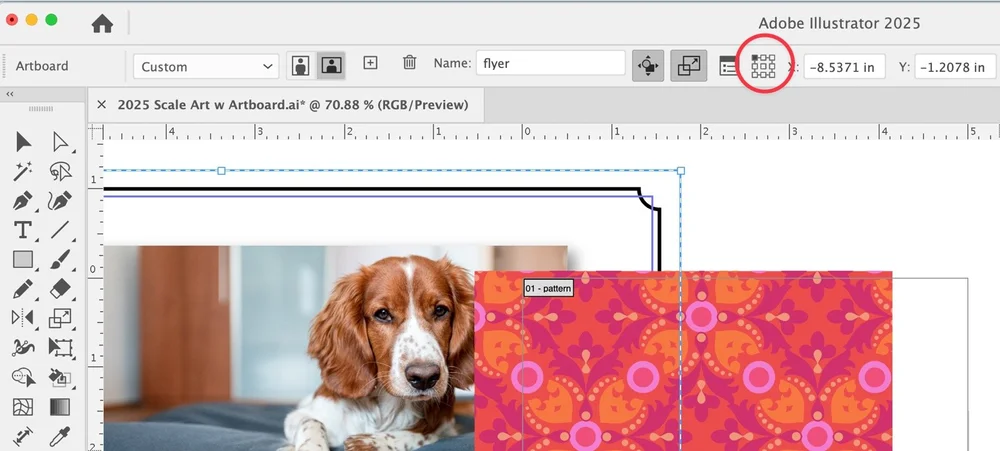Select the Magic Wand tool
This screenshot has height=451, width=1000.
(23, 171)
